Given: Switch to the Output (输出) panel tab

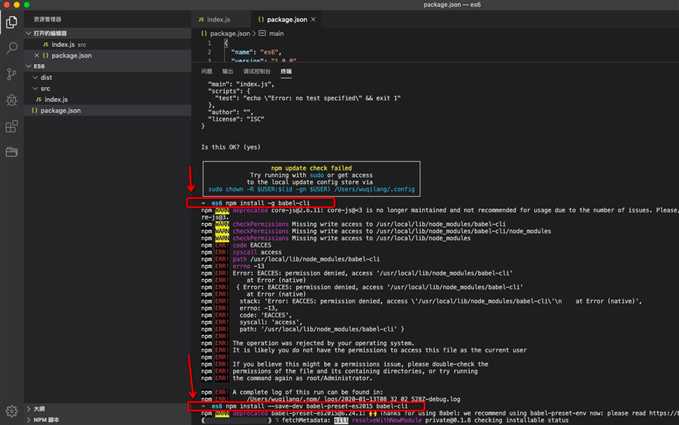Looking at the screenshot, I should (228, 71).
